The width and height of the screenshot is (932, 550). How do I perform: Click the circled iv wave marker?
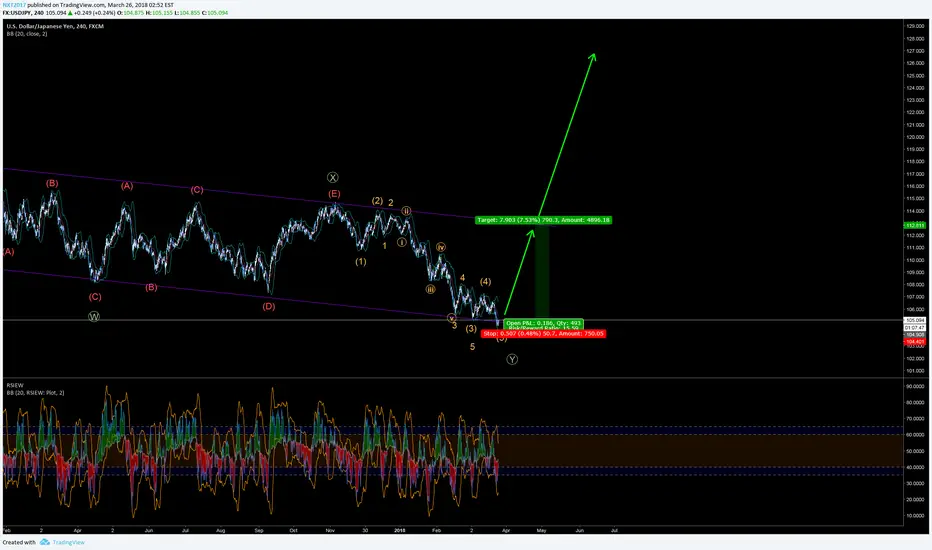[440, 247]
